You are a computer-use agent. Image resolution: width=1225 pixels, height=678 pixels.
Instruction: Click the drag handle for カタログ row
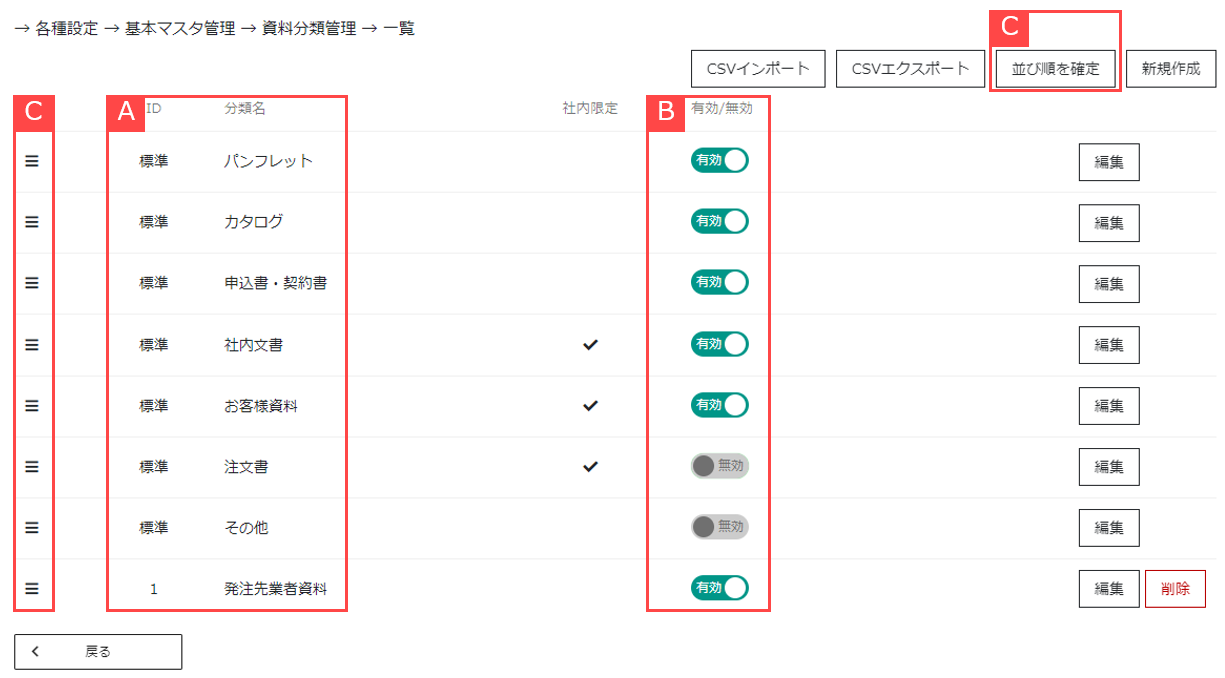point(32,222)
